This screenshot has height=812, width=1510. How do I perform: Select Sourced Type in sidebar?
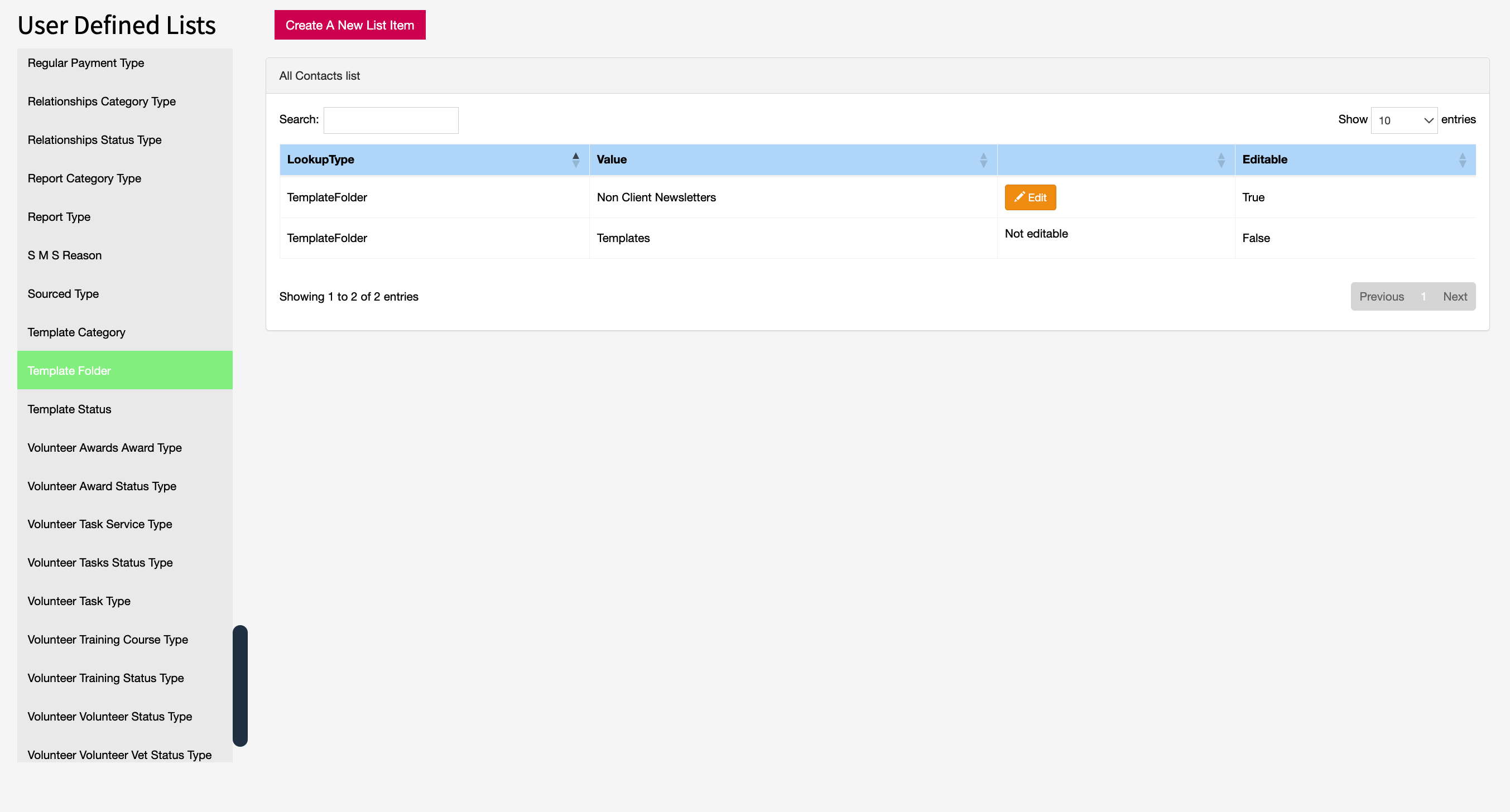125,293
